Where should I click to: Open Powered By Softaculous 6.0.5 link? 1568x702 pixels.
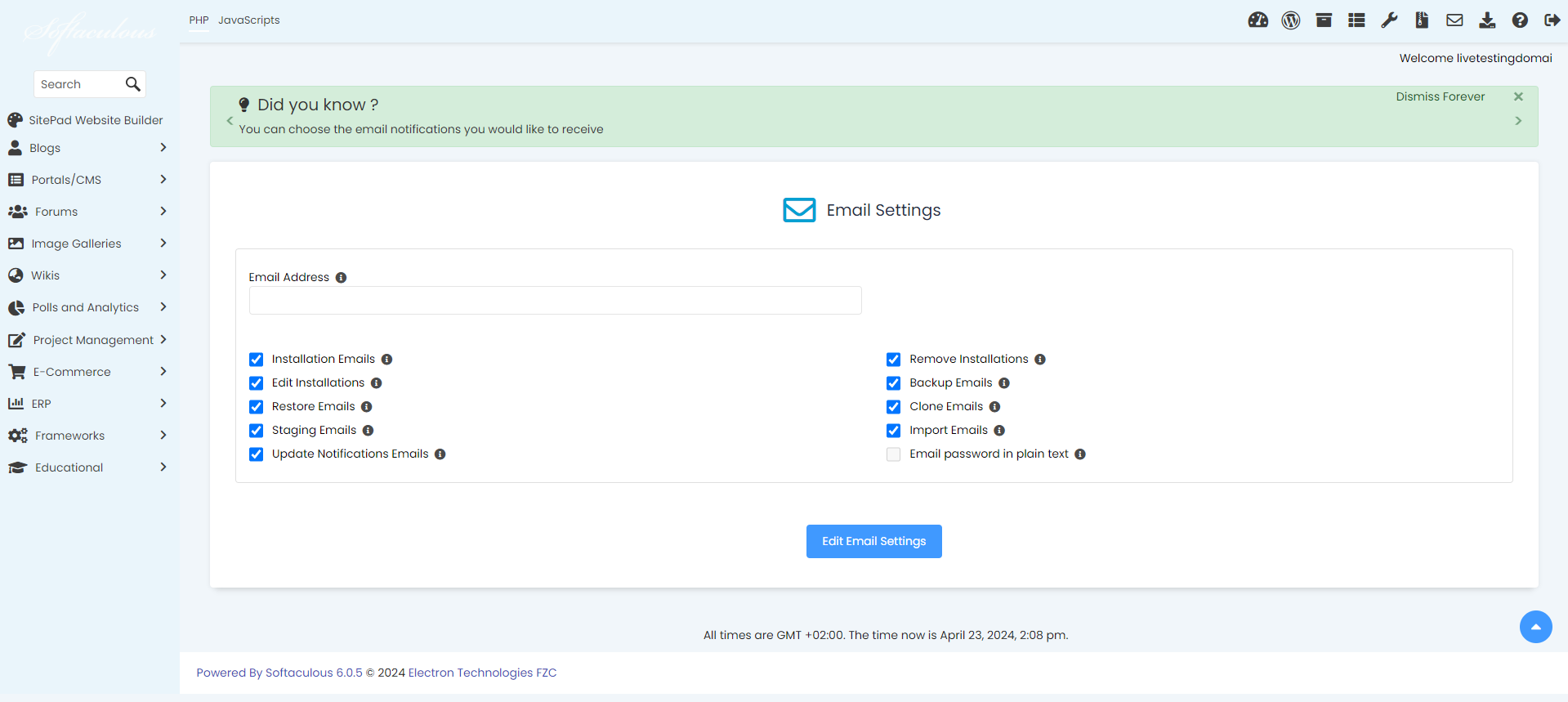pyautogui.click(x=279, y=673)
